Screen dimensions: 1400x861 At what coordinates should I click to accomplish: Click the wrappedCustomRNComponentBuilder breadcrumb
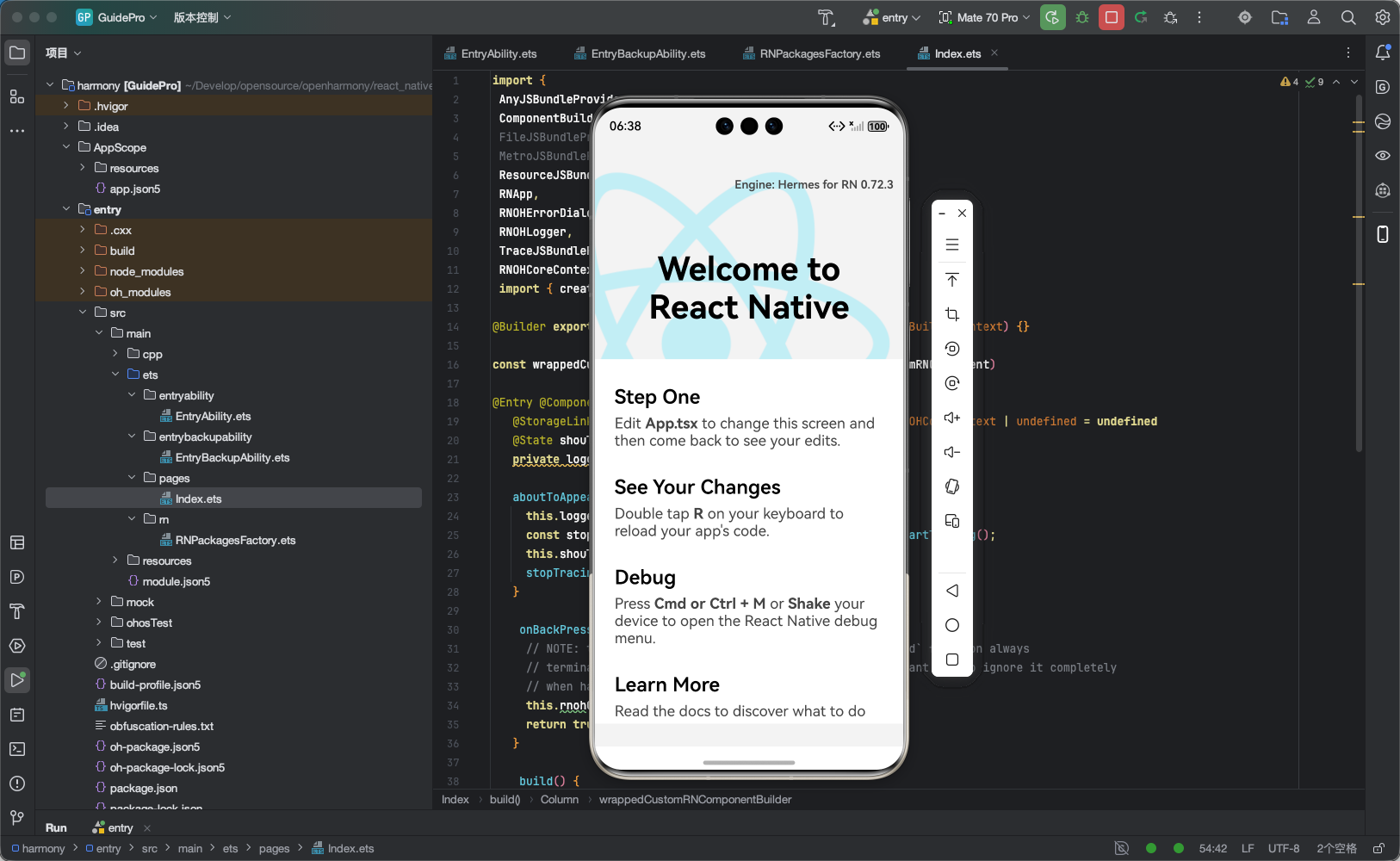(696, 799)
